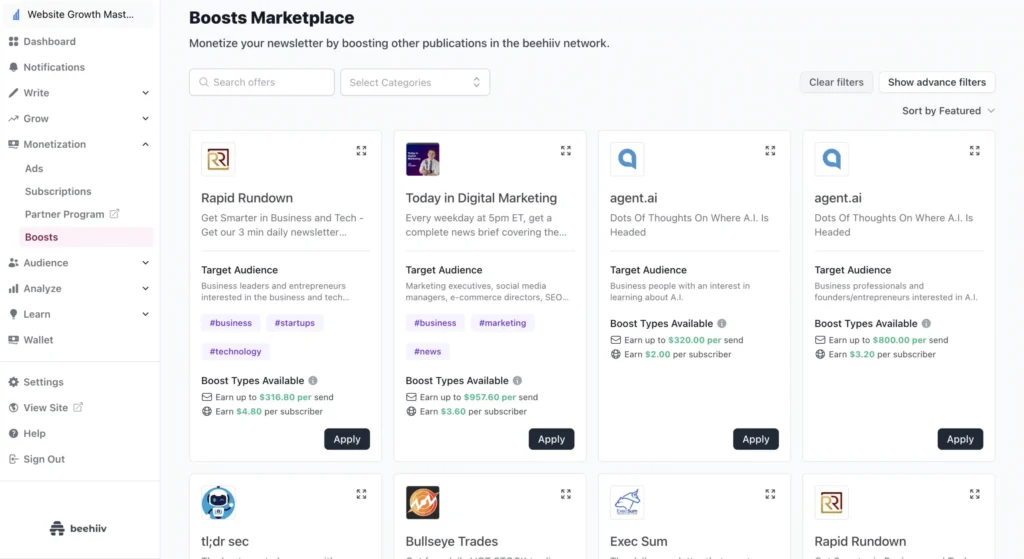Screen dimensions: 1024x559
Task: Click the beehiv logo at sidebar bottom
Action: coord(78,528)
